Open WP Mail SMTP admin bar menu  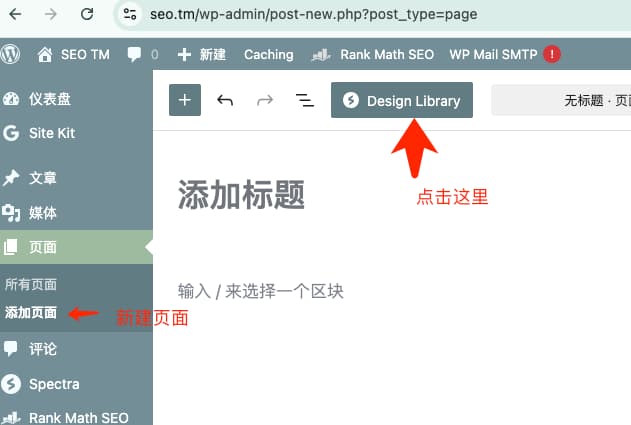(x=494, y=54)
